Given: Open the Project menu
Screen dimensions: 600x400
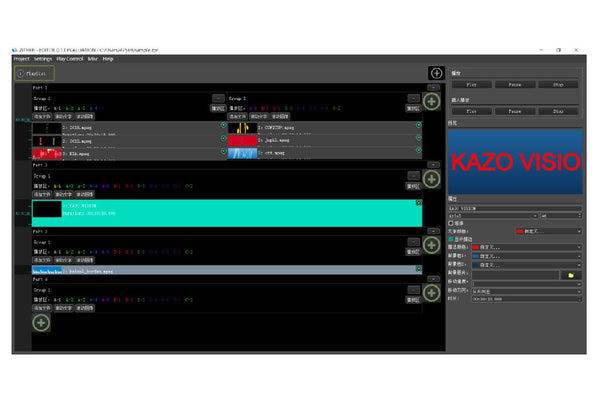Looking at the screenshot, I should tap(22, 59).
